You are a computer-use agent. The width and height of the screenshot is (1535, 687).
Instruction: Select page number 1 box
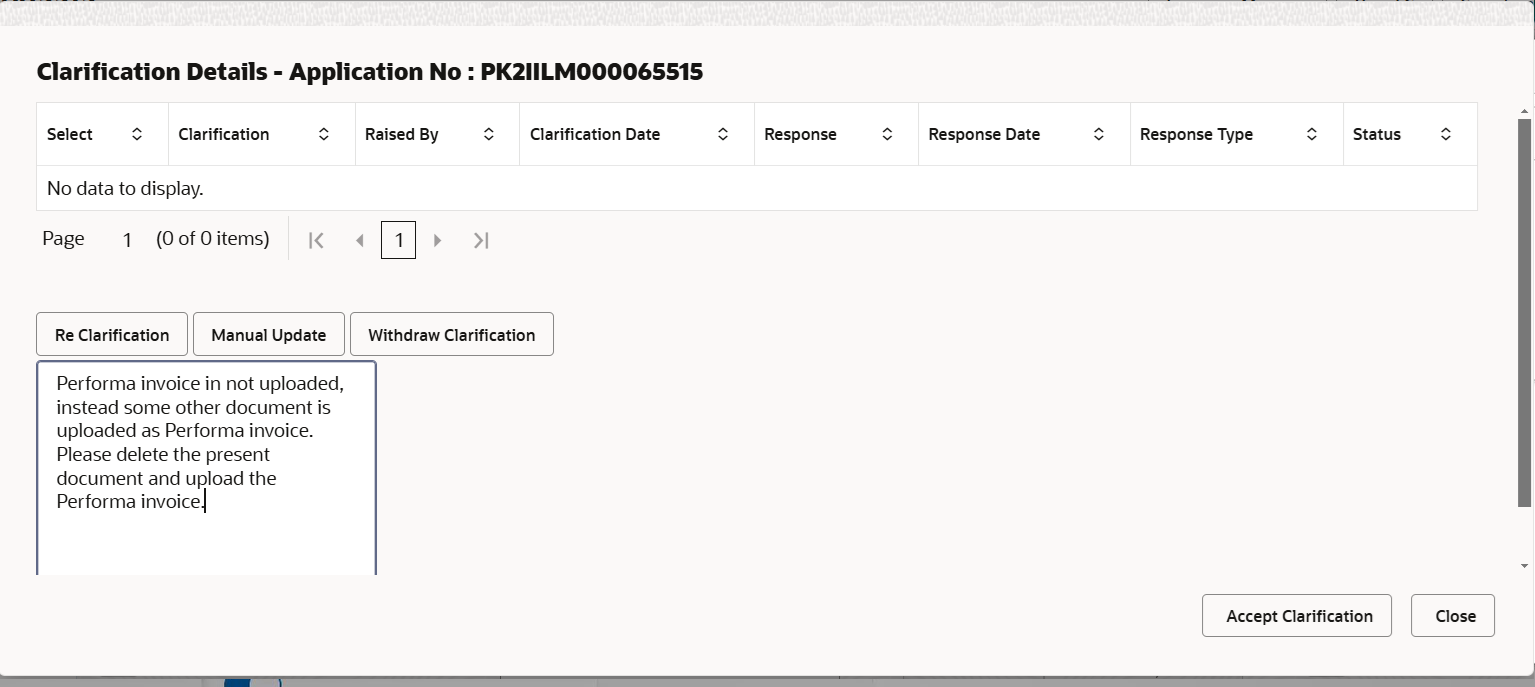click(x=398, y=240)
